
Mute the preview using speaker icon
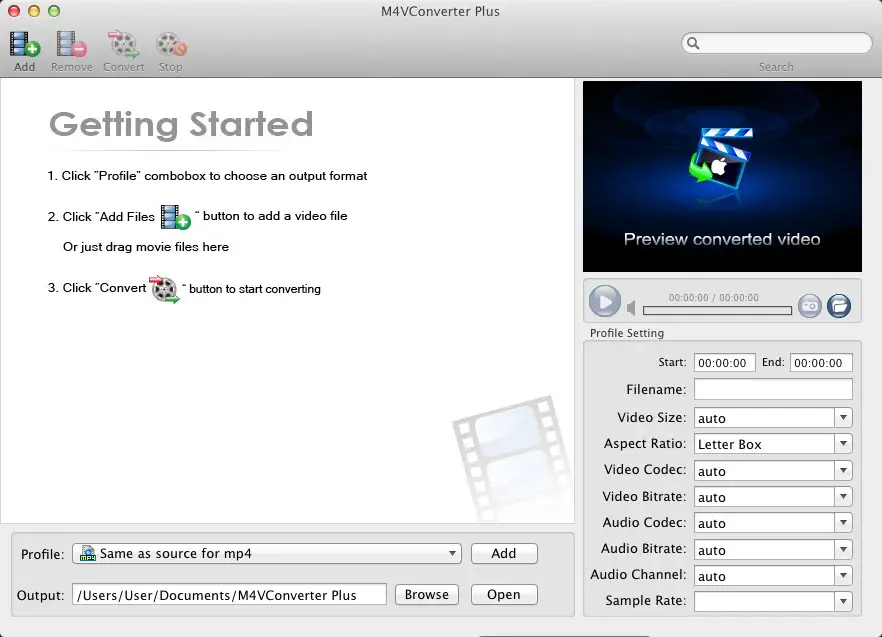631,308
